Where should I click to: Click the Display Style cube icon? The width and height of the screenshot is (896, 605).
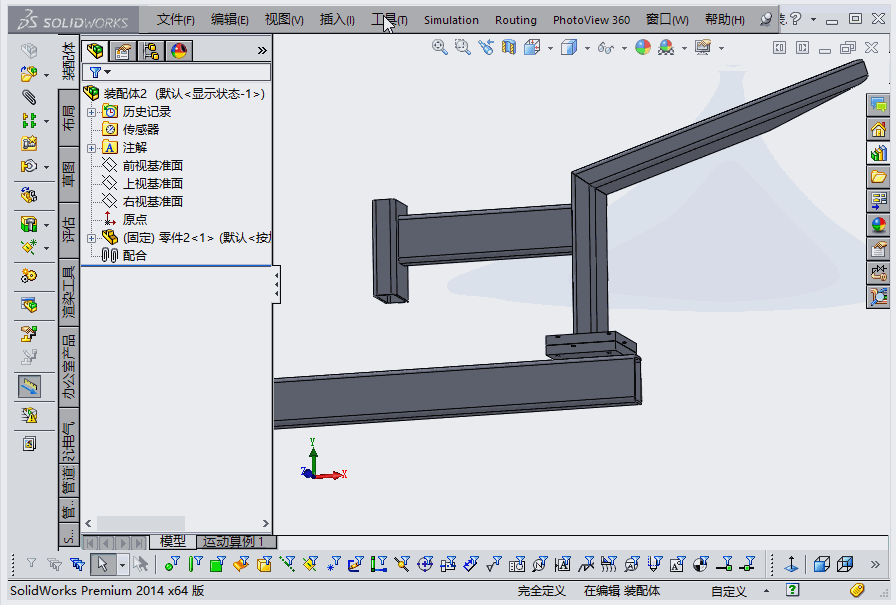[x=569, y=47]
